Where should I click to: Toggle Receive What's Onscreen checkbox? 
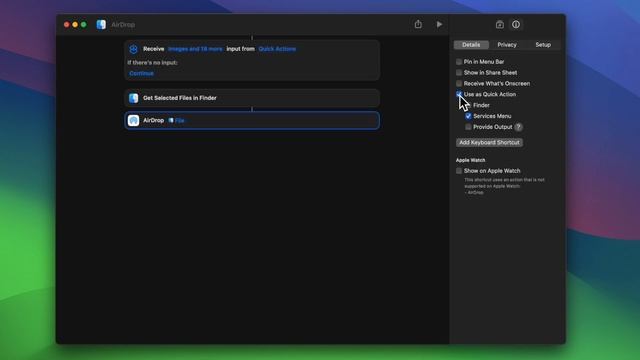(459, 83)
